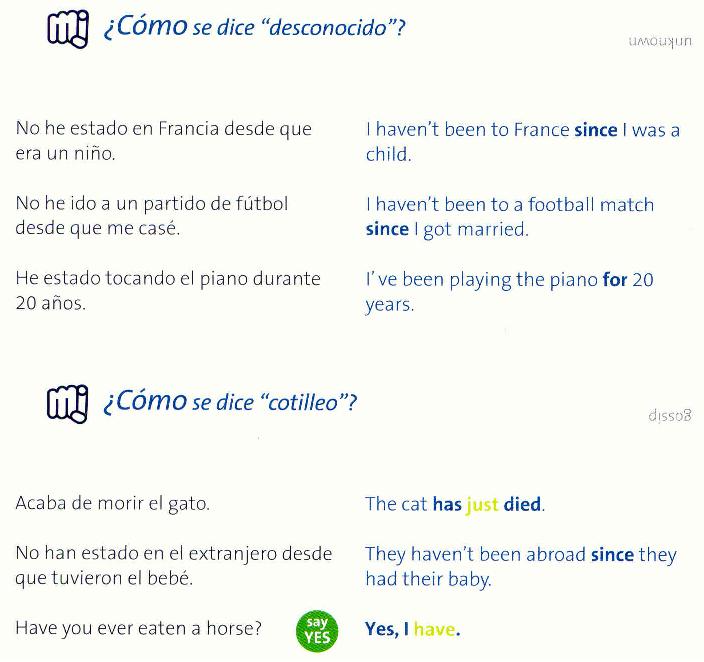Click "No han estado en el extranjero desde"
This screenshot has width=704, height=662.
[x=174, y=565]
